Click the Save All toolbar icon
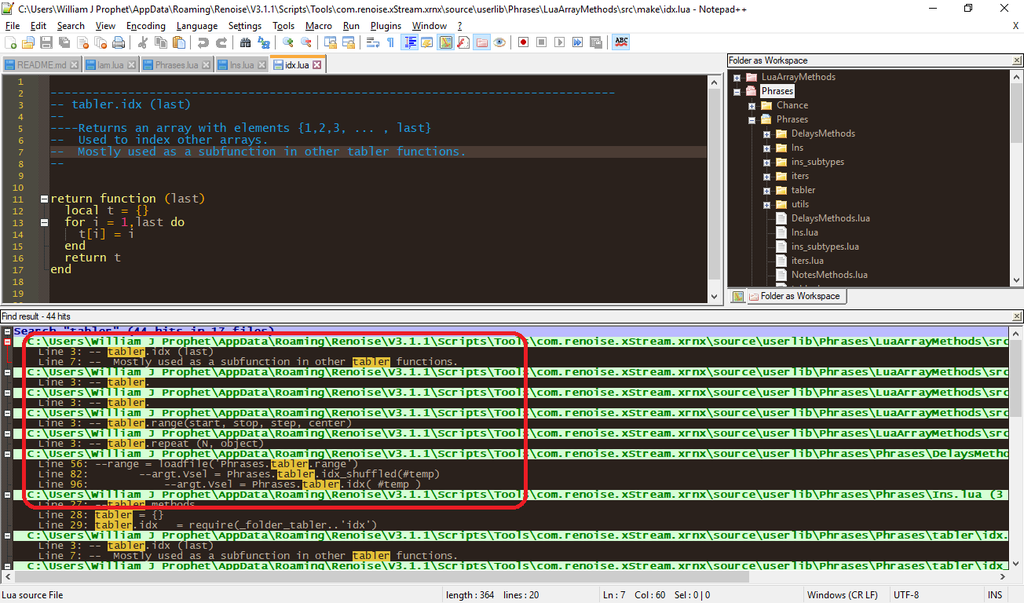This screenshot has width=1024, height=603. pos(64,42)
